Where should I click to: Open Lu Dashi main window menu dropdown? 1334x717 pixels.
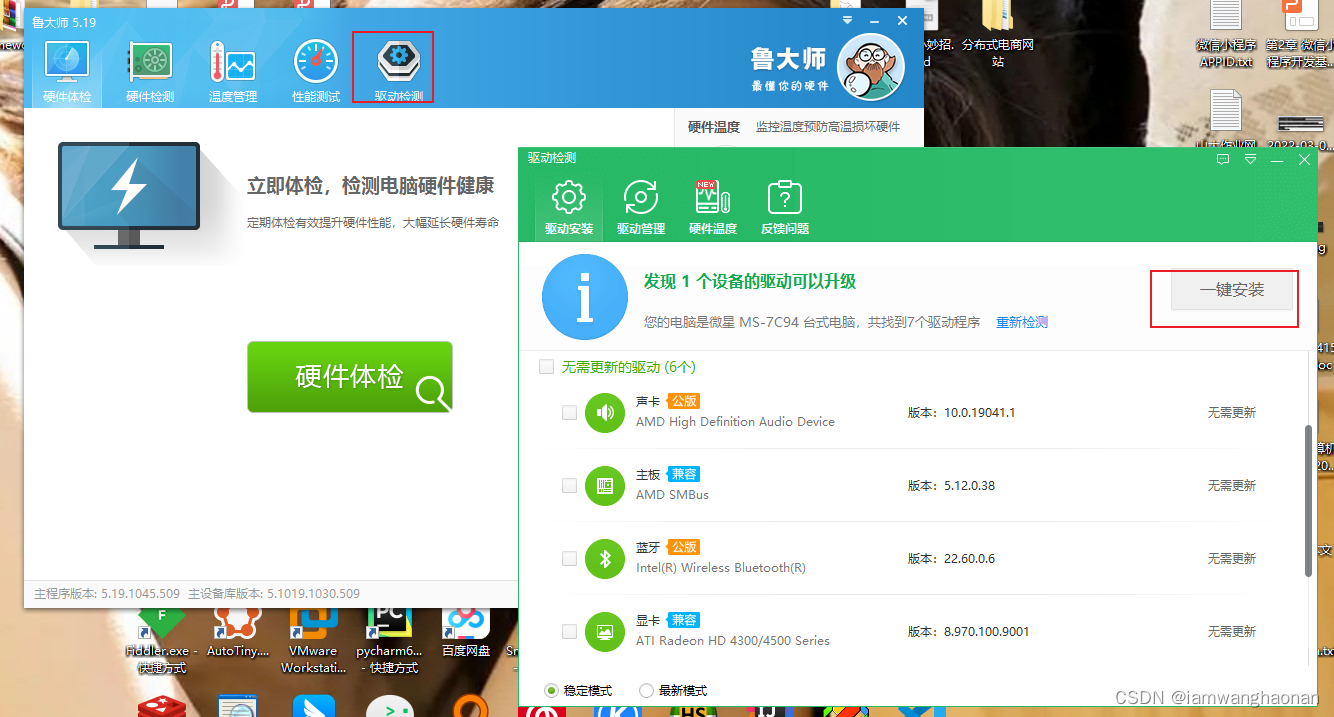[848, 20]
